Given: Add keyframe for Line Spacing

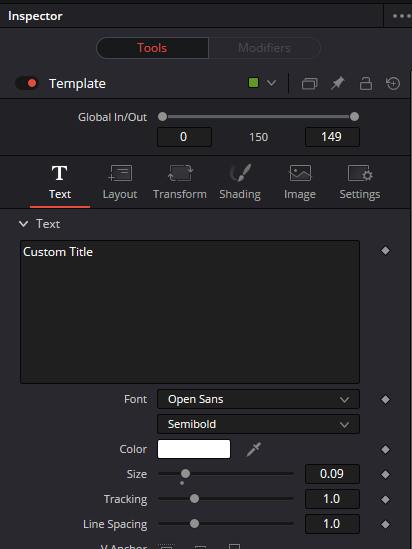Looking at the screenshot, I should [x=385, y=524].
